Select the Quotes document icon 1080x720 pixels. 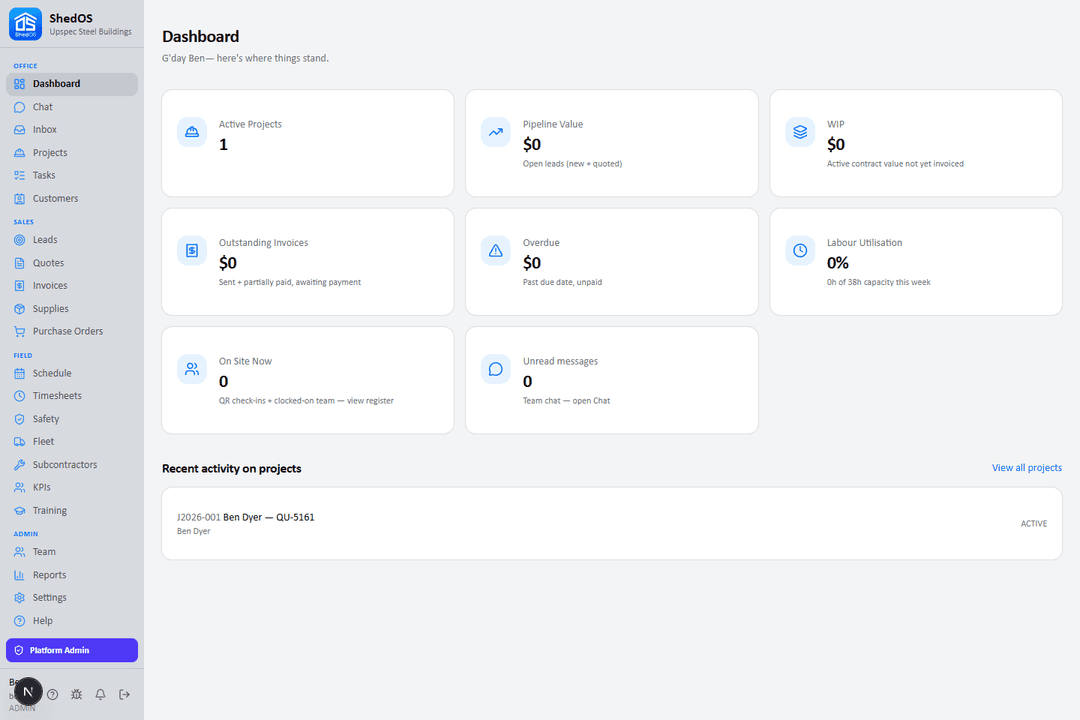click(19, 263)
